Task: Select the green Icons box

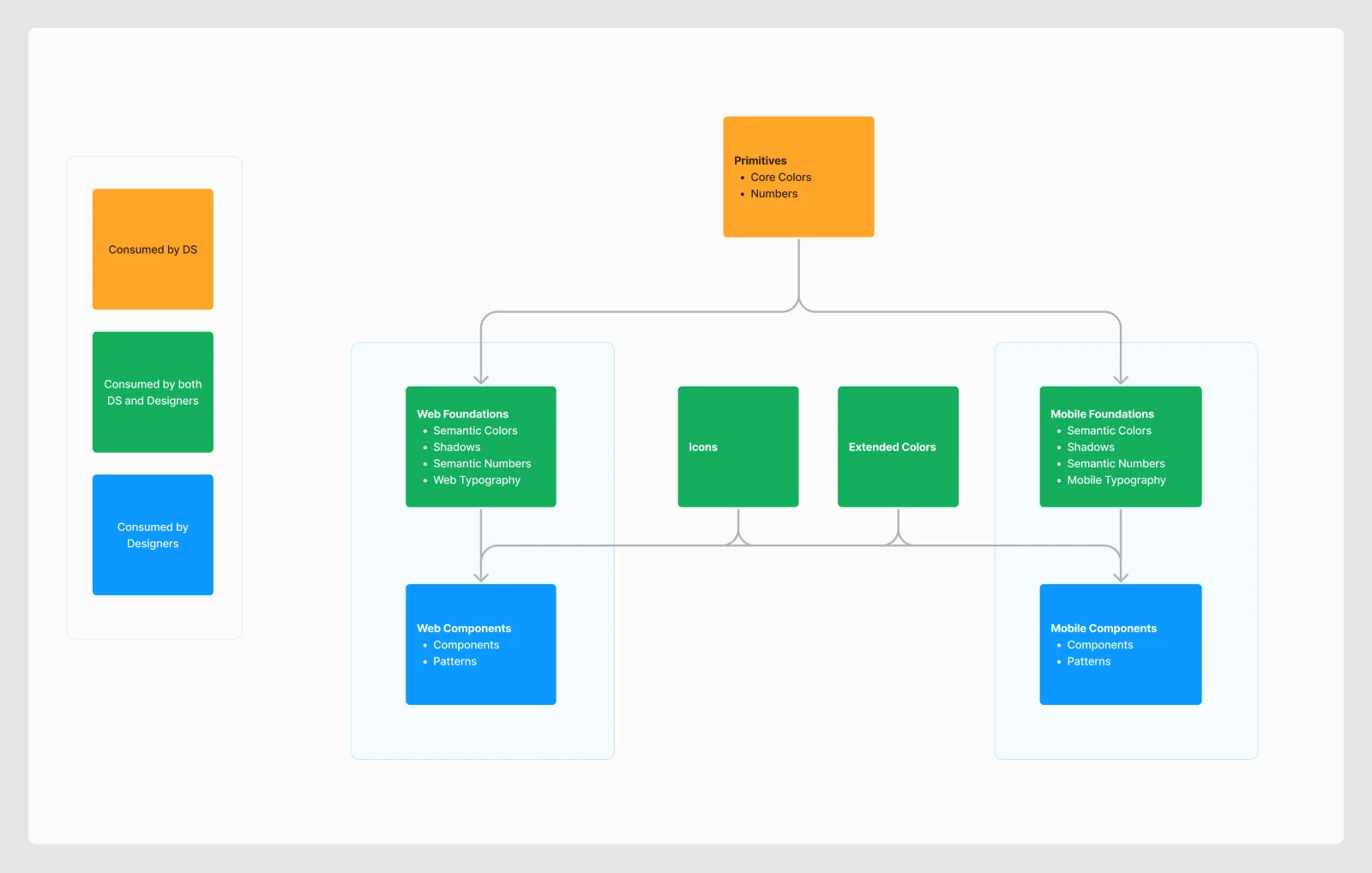Action: (738, 447)
